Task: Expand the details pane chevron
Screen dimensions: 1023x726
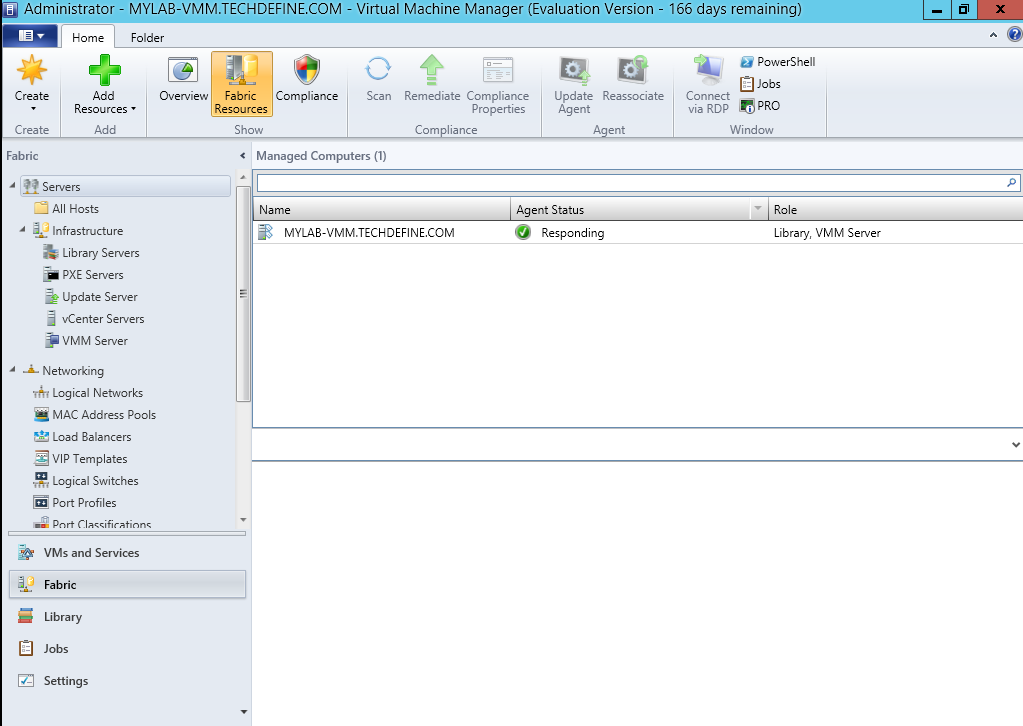Action: pos(1015,445)
